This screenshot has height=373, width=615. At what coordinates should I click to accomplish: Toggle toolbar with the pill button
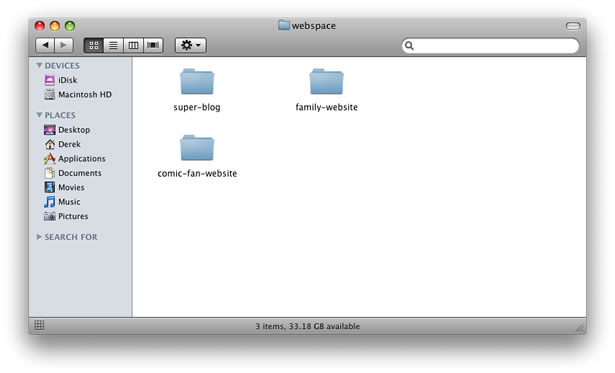(573, 26)
